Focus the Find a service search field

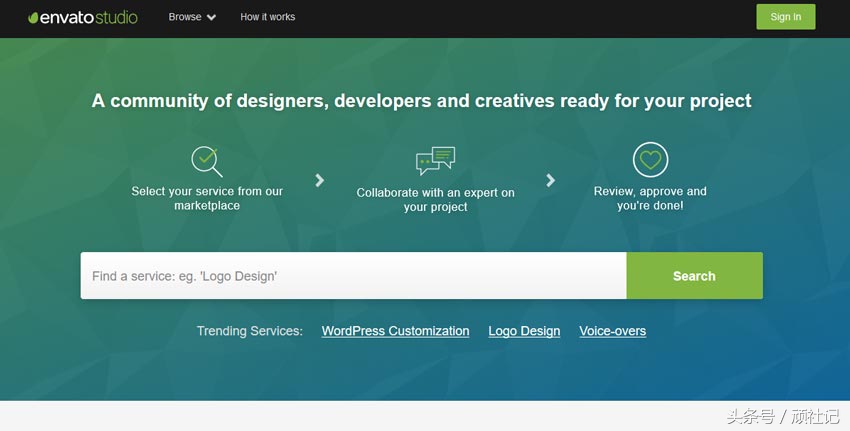(353, 276)
